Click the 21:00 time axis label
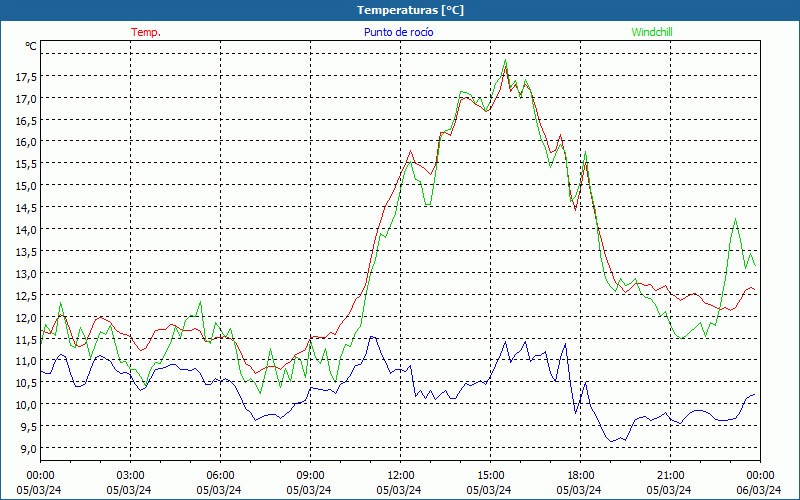The image size is (800, 500). pyautogui.click(x=670, y=475)
